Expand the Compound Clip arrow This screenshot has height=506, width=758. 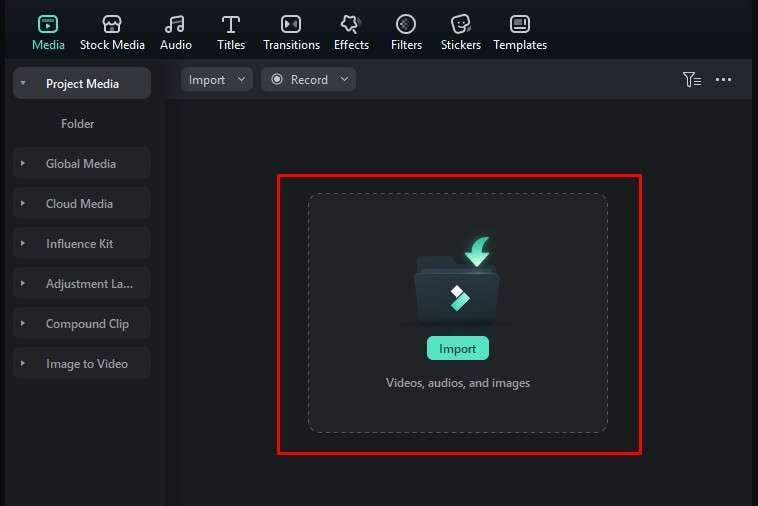point(23,323)
